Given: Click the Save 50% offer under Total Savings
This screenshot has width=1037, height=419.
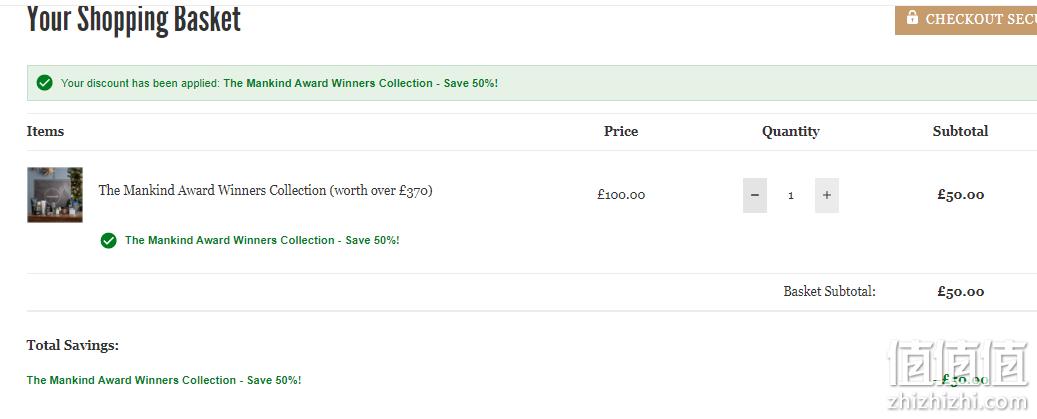Looking at the screenshot, I should (x=164, y=380).
